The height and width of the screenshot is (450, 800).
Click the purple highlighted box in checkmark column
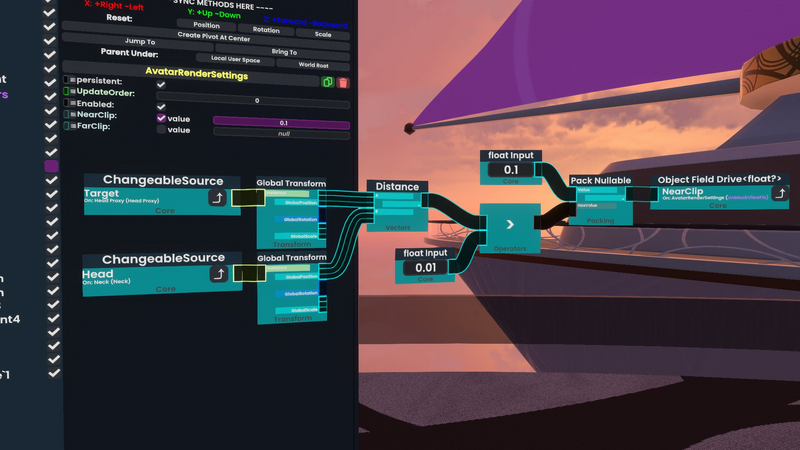click(x=51, y=166)
